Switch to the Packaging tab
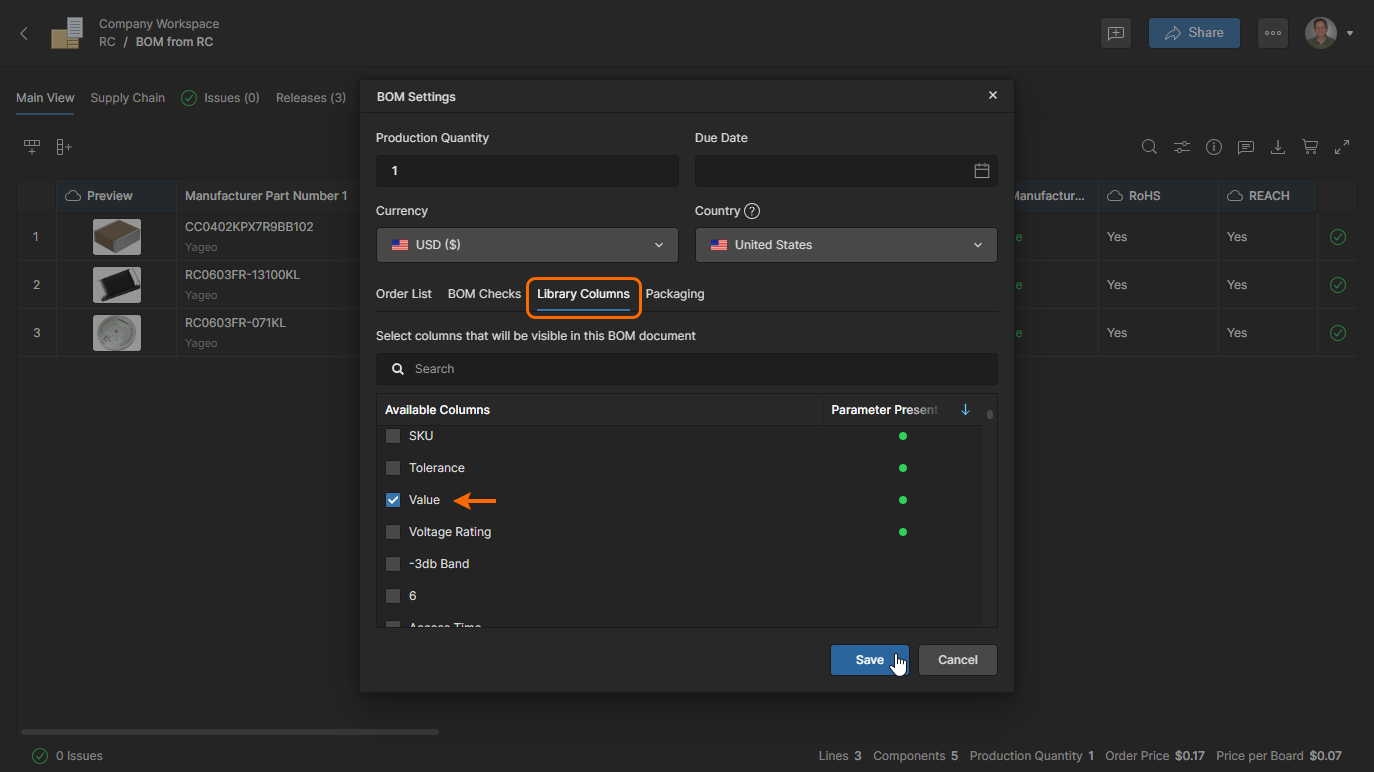This screenshot has height=772, width=1374. [x=674, y=294]
